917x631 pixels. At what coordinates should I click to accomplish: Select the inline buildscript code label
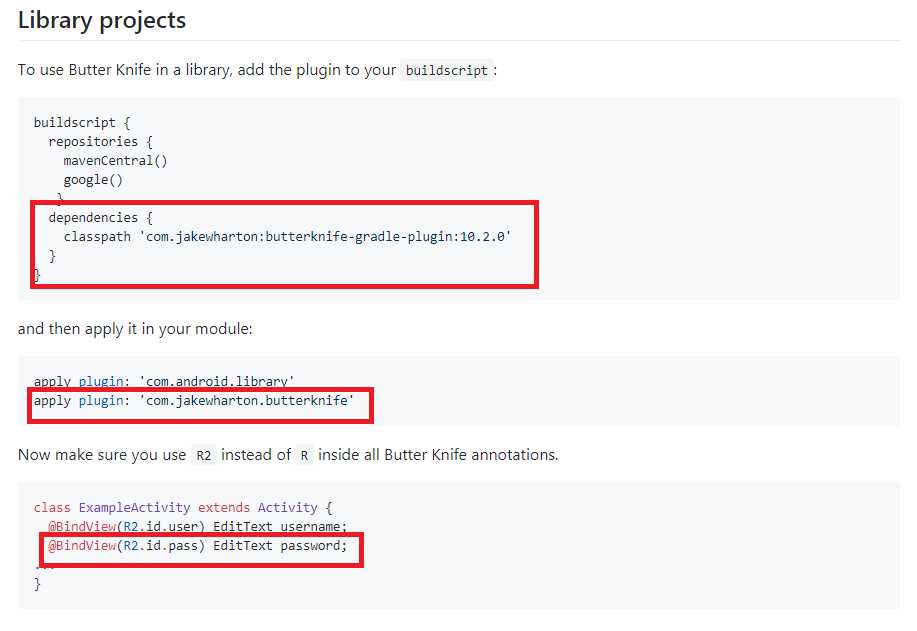point(447,70)
